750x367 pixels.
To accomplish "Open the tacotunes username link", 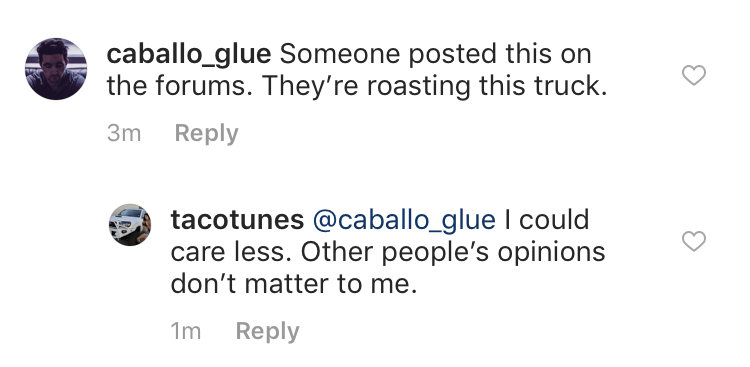I will coord(237,220).
